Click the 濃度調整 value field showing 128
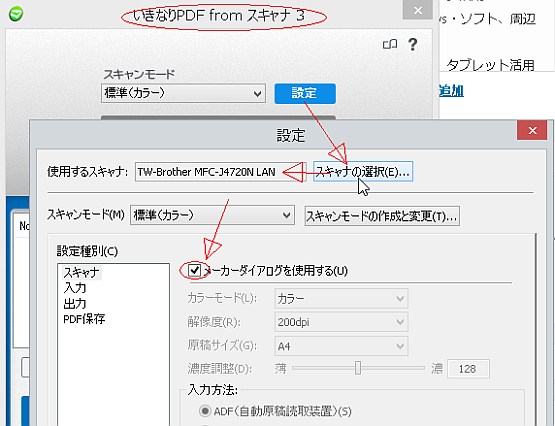This screenshot has height=426, width=555. click(x=468, y=369)
